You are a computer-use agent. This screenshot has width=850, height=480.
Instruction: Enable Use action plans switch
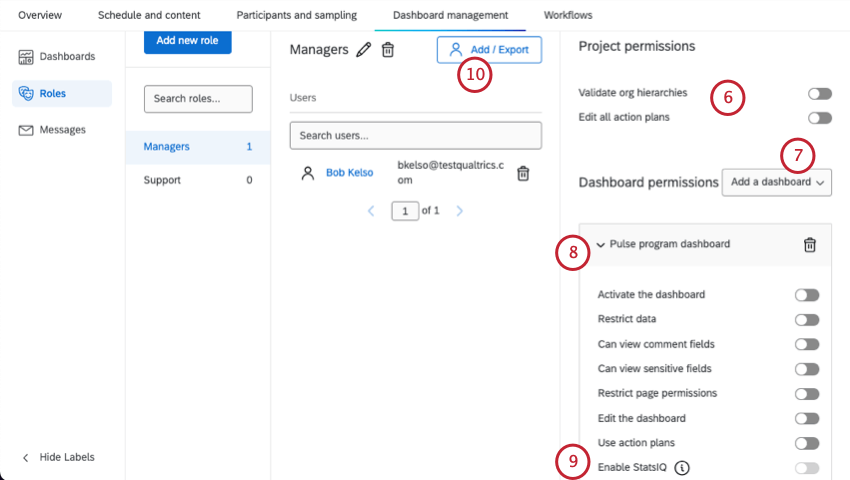coord(807,444)
